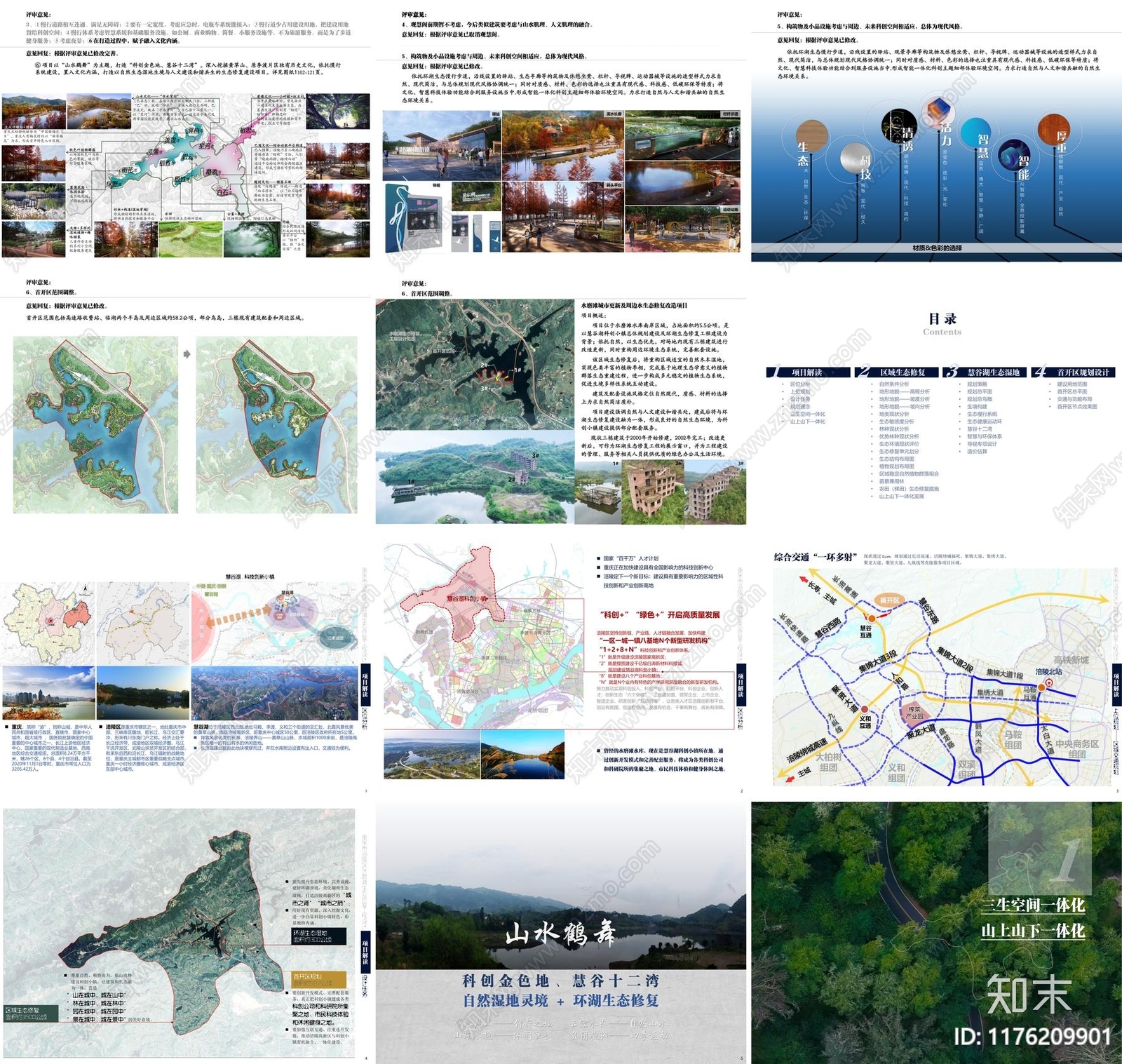The width and height of the screenshot is (1122, 1064).
Task: Click contents entry 首开区节点效果图
Action: (x=1077, y=407)
